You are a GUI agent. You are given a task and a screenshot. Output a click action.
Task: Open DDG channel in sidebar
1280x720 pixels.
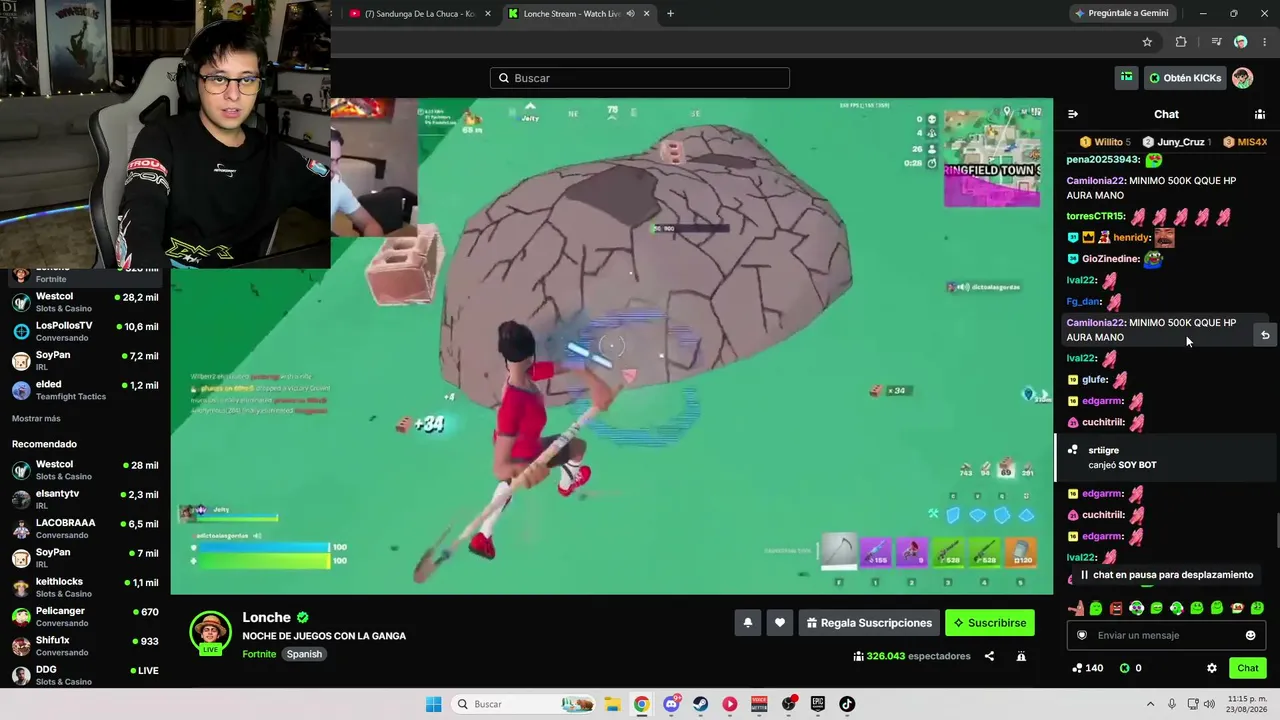tap(85, 675)
